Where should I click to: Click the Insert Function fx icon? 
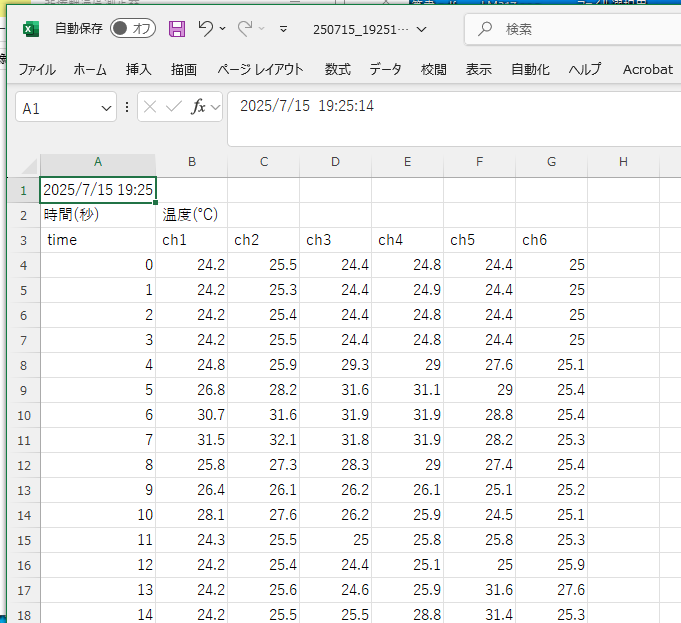coord(199,107)
